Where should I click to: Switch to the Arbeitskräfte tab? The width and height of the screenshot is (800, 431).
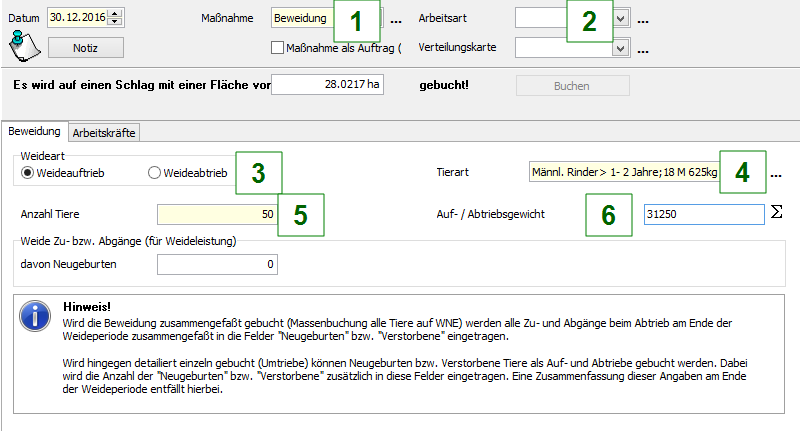(x=104, y=133)
